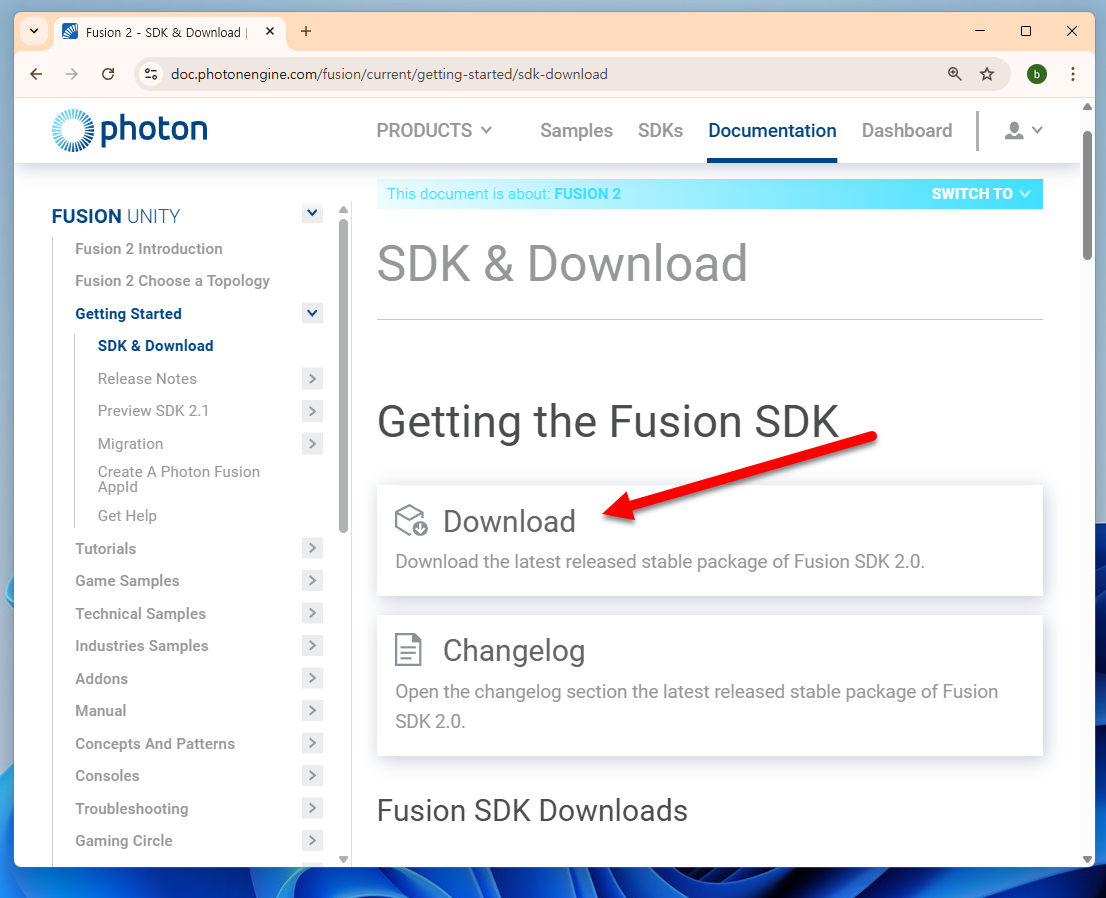Expand the Manual arrow
Screen dimensions: 1106x898
point(312,710)
